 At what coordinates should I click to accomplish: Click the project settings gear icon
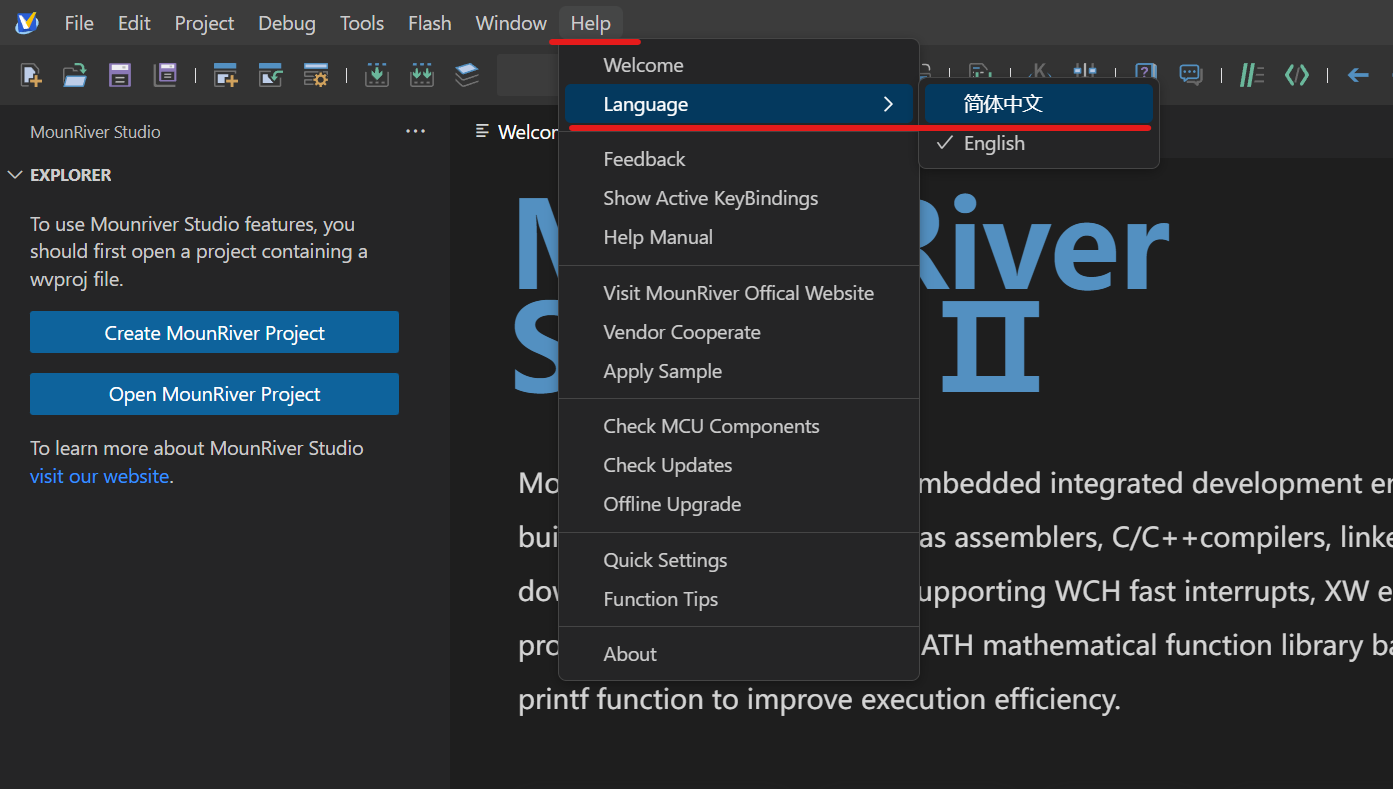pyautogui.click(x=316, y=75)
